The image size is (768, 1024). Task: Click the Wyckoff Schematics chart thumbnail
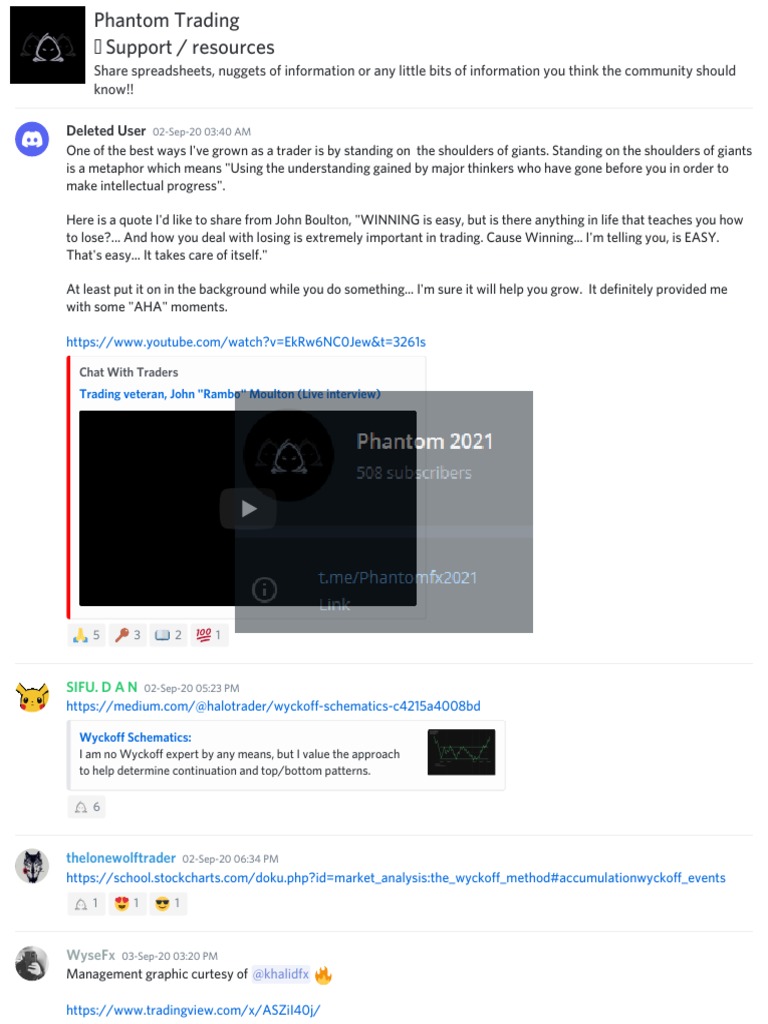pyautogui.click(x=461, y=752)
